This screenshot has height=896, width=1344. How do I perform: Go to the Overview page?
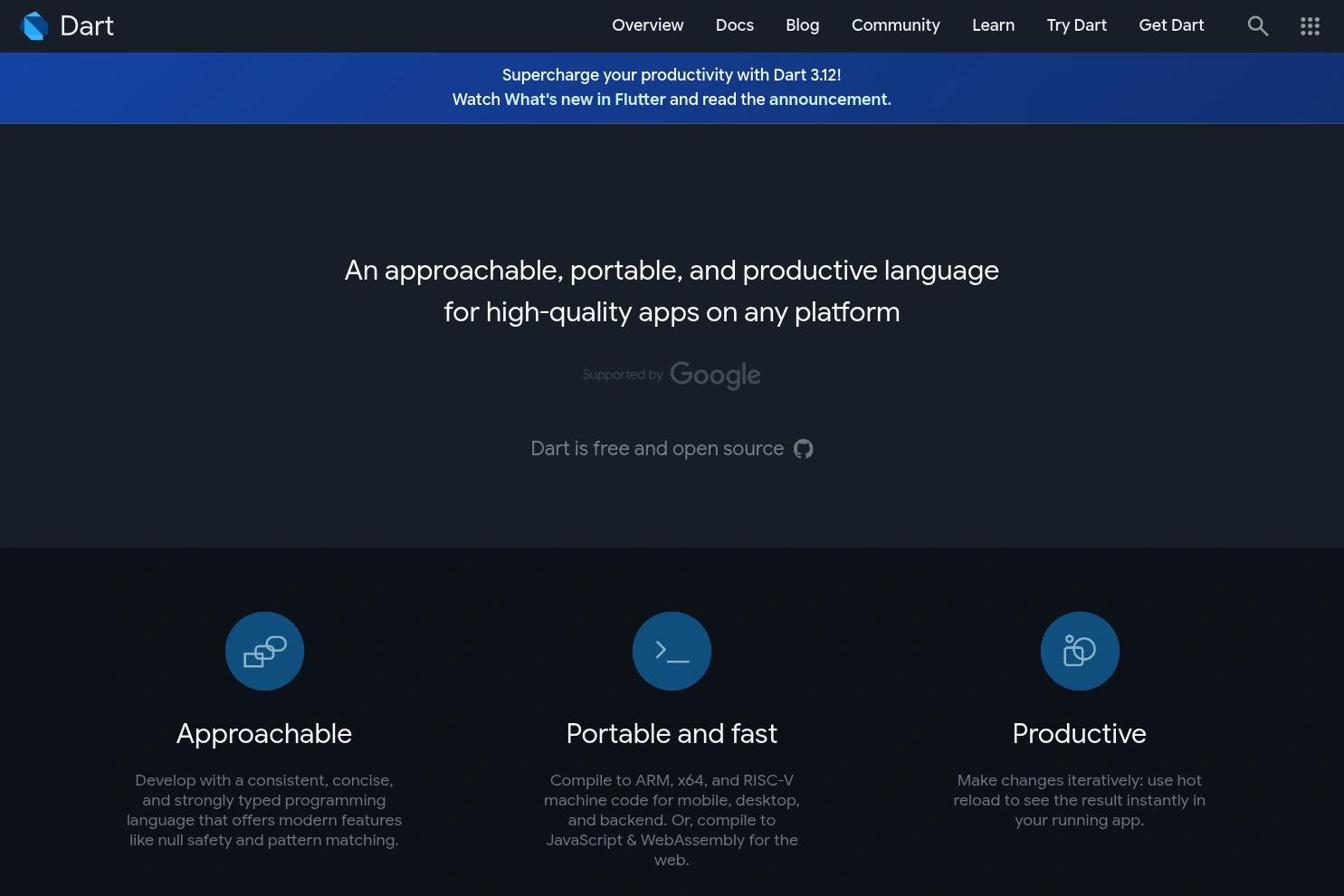(x=648, y=25)
